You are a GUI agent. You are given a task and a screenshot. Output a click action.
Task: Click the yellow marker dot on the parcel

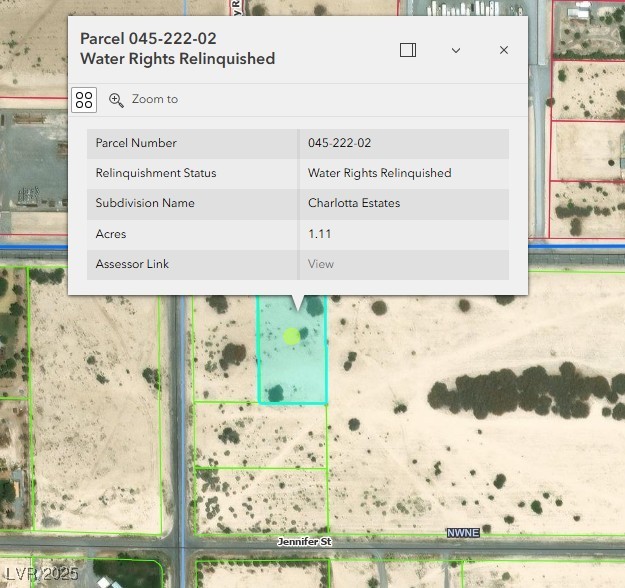pyautogui.click(x=291, y=337)
